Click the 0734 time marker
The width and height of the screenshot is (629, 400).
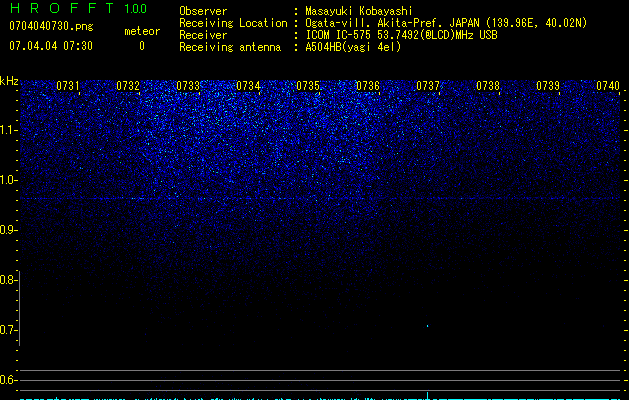pyautogui.click(x=248, y=86)
